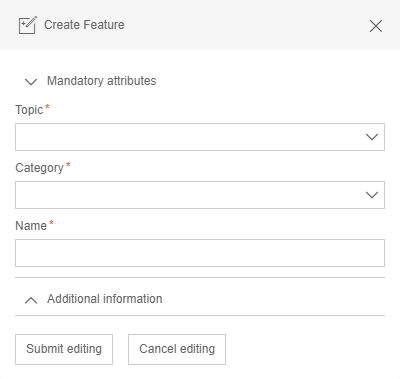
Task: Click the Create Feature pencil icon
Action: click(28, 25)
